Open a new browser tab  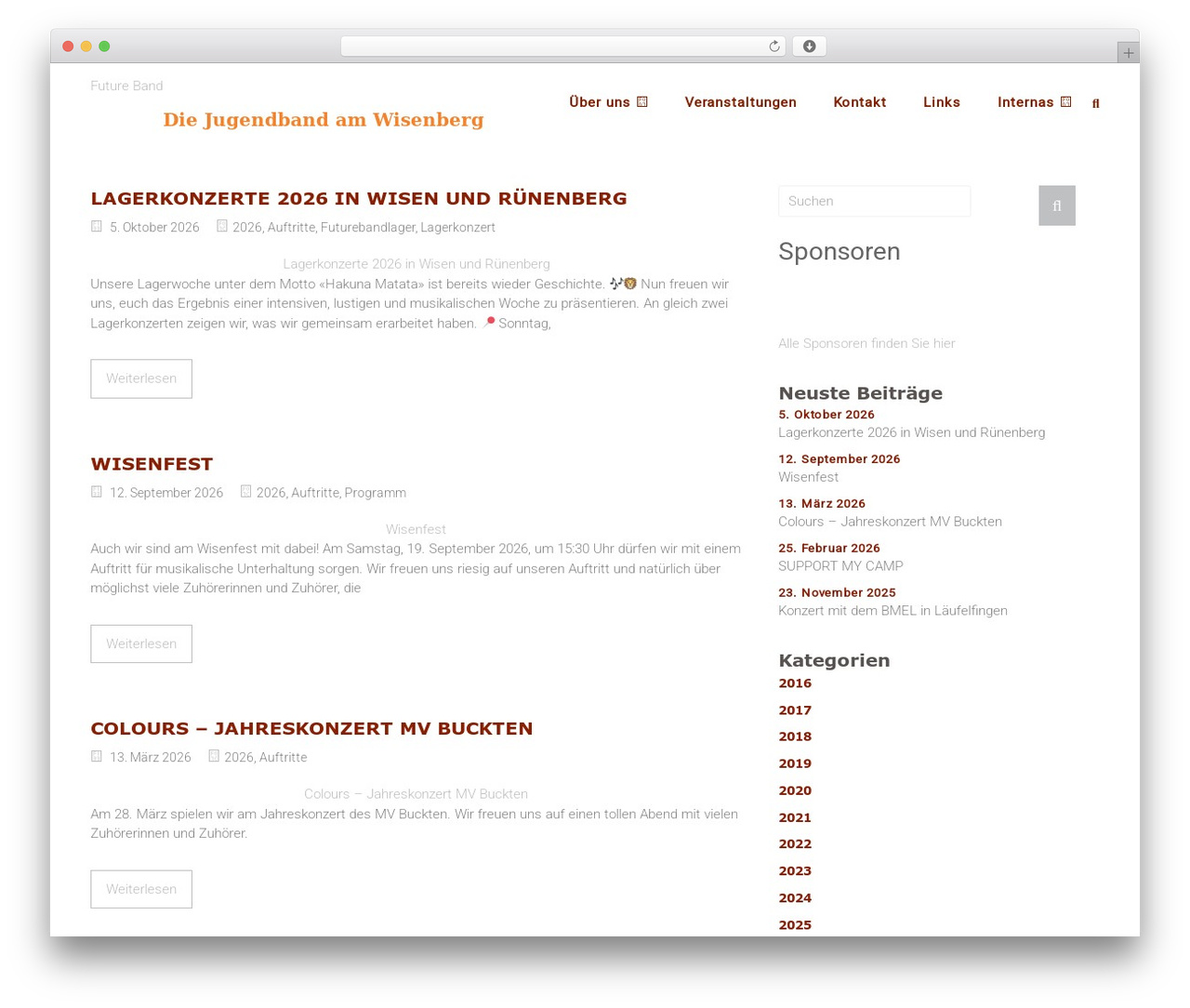tap(1128, 53)
